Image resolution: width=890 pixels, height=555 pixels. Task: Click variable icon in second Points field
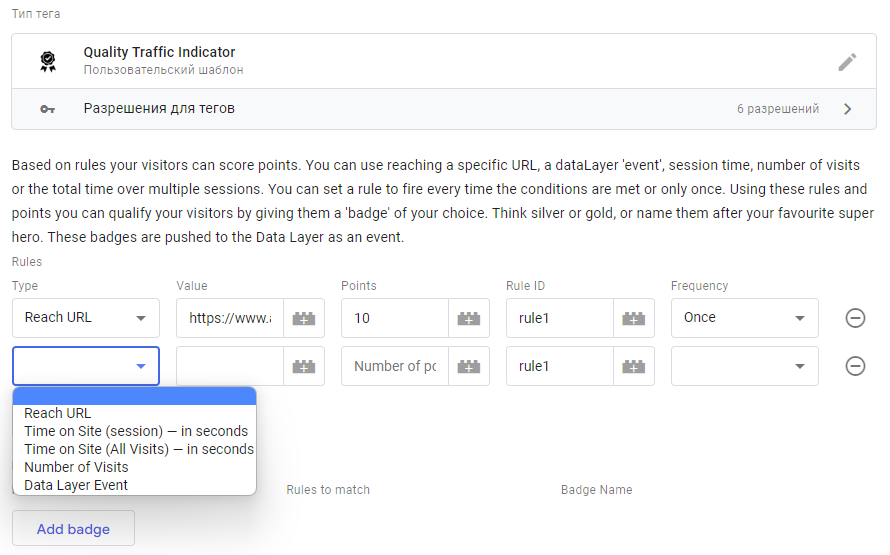click(x=468, y=366)
